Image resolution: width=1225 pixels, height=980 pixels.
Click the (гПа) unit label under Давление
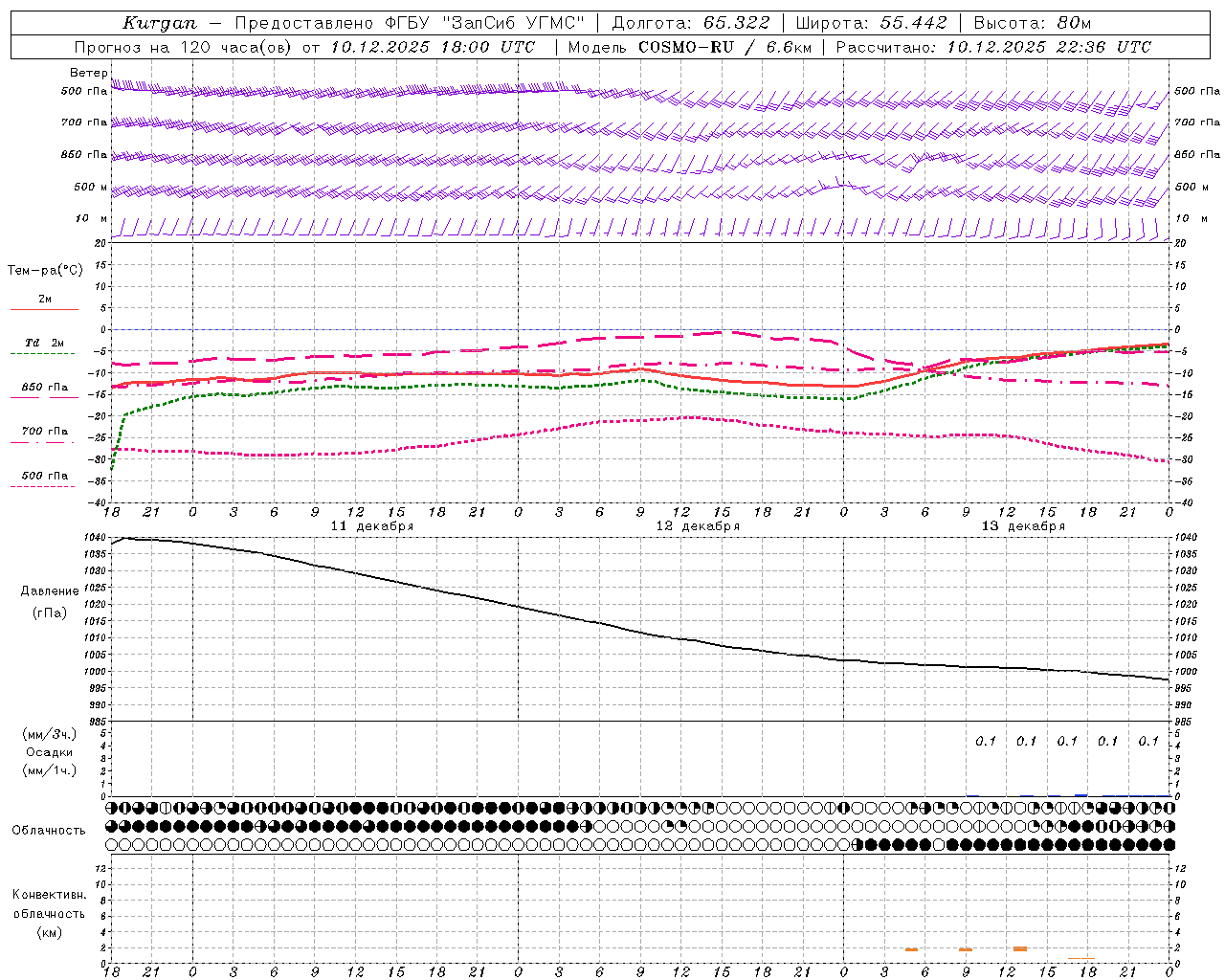coord(50,612)
